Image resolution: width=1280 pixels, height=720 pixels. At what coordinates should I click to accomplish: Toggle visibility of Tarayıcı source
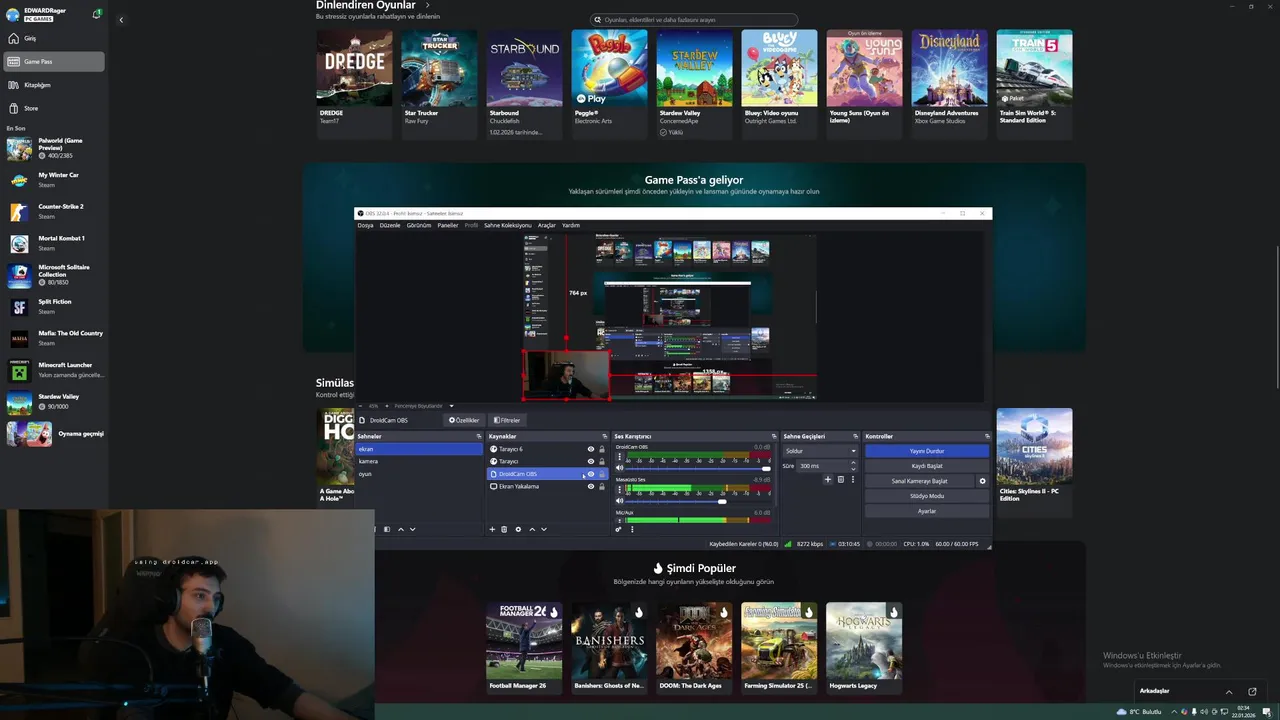point(591,461)
